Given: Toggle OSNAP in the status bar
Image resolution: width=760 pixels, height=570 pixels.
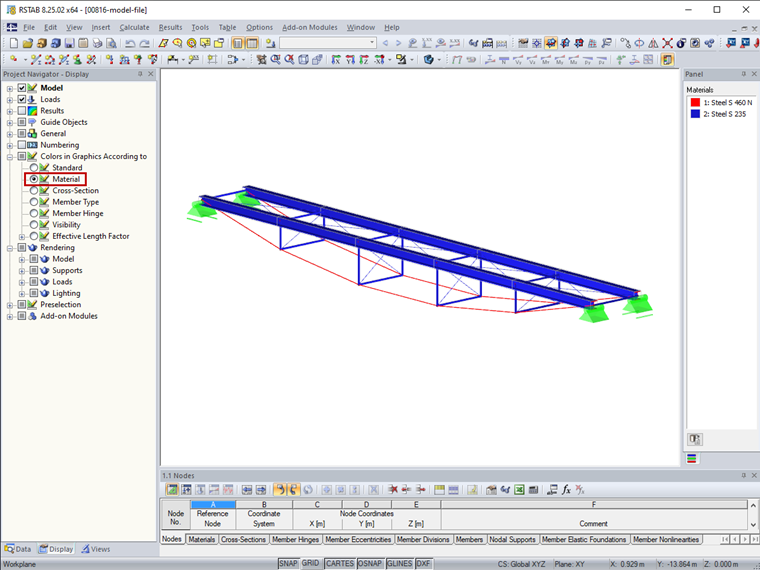Looking at the screenshot, I should pos(370,564).
